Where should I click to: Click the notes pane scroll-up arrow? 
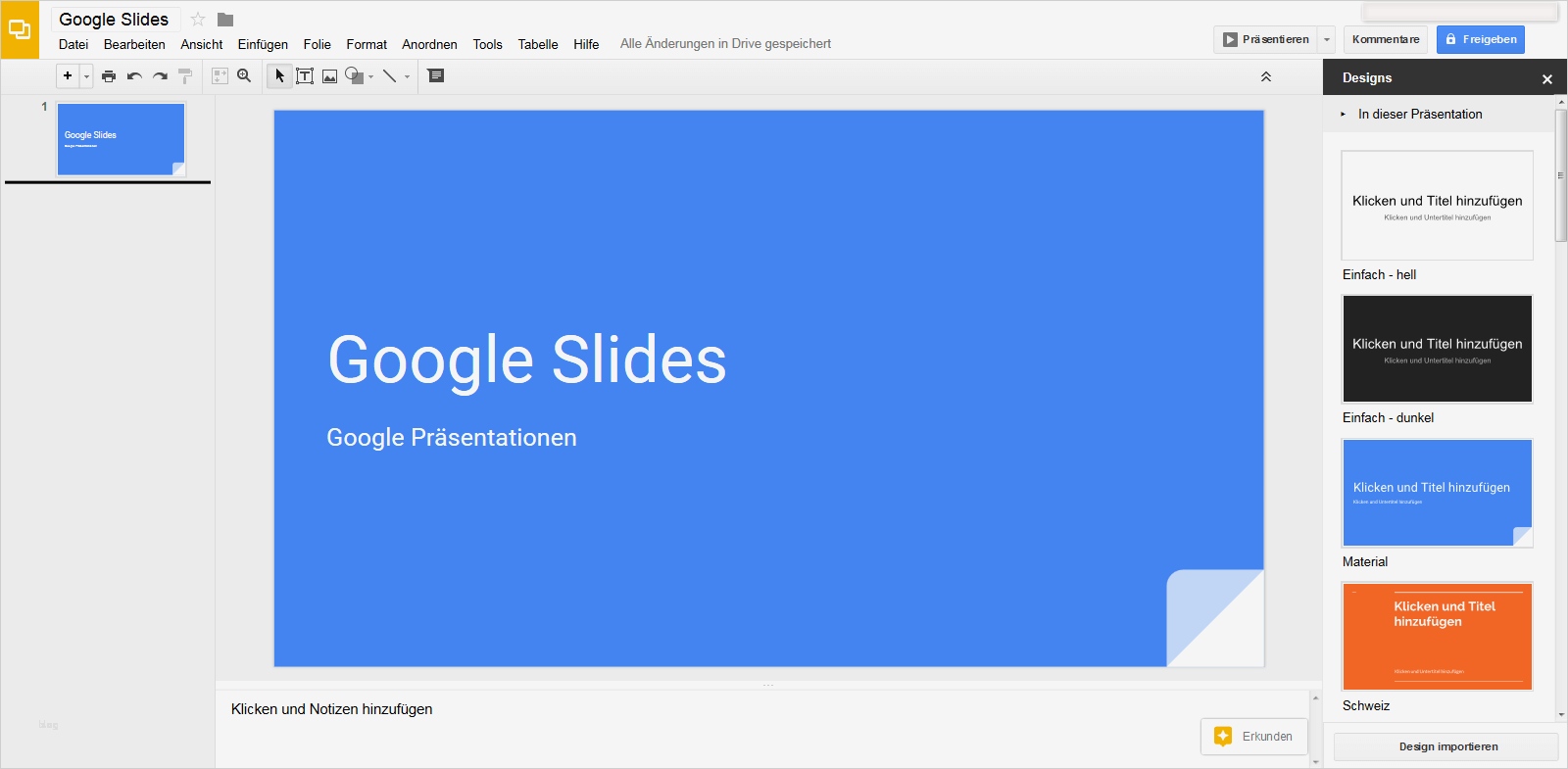coord(1315,697)
